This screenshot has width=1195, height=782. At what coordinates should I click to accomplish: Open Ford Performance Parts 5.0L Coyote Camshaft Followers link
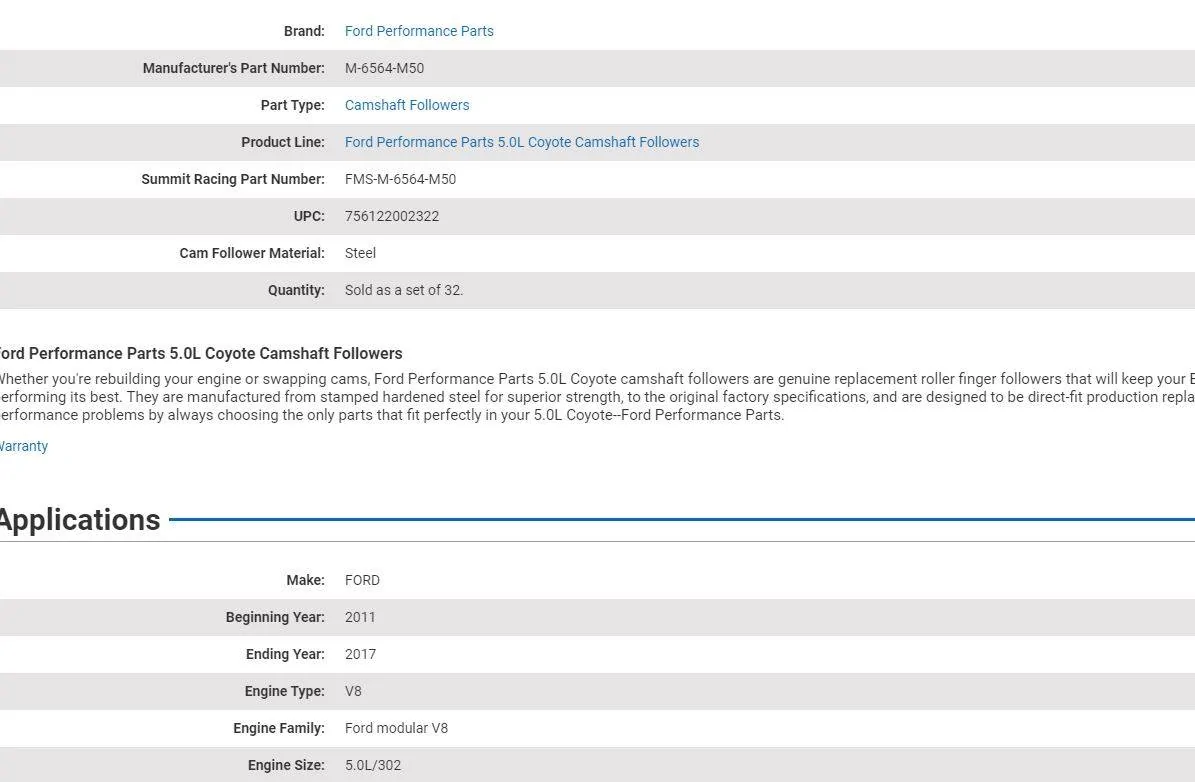pyautogui.click(x=522, y=143)
